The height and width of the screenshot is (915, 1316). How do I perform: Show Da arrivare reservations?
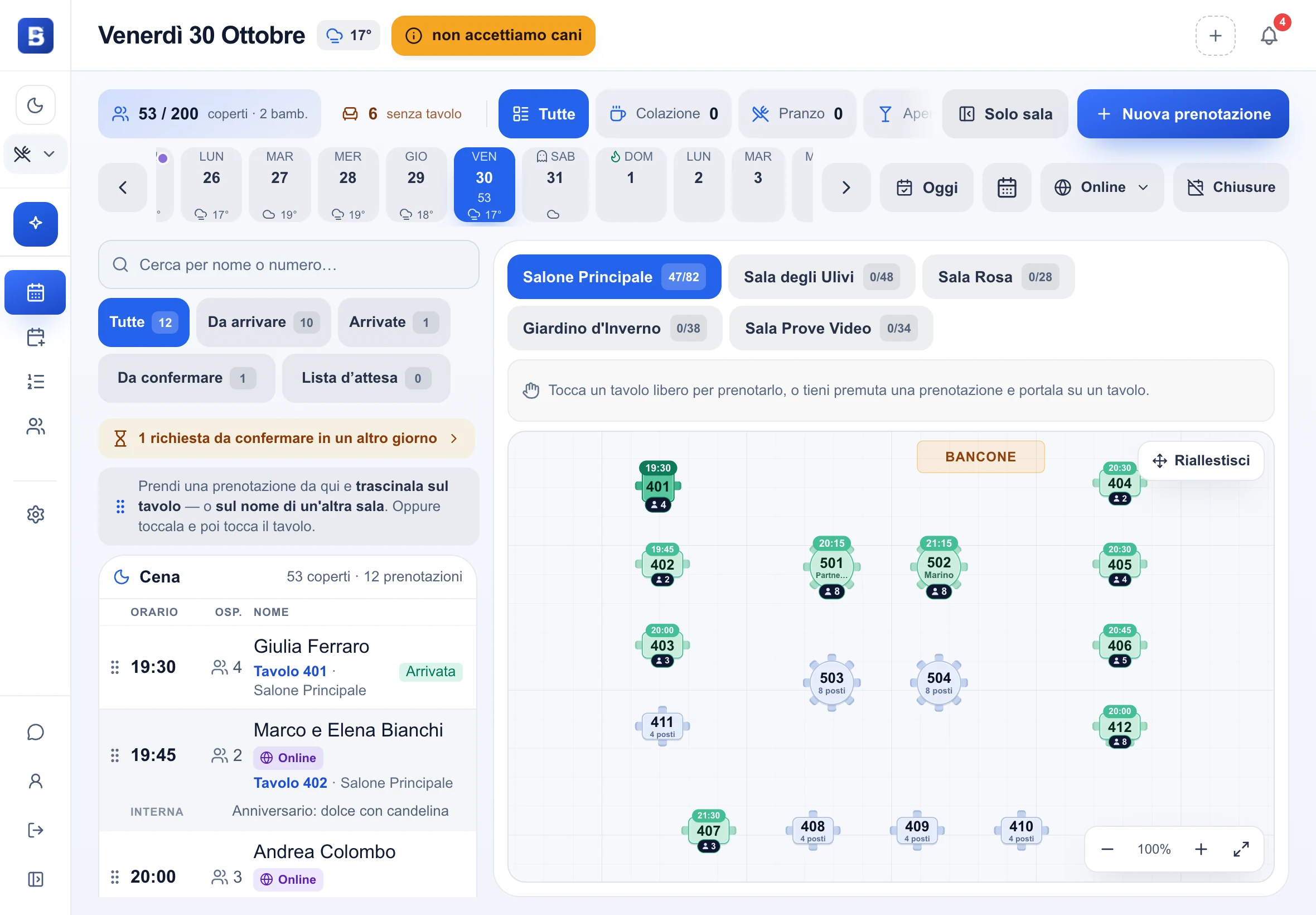263,322
